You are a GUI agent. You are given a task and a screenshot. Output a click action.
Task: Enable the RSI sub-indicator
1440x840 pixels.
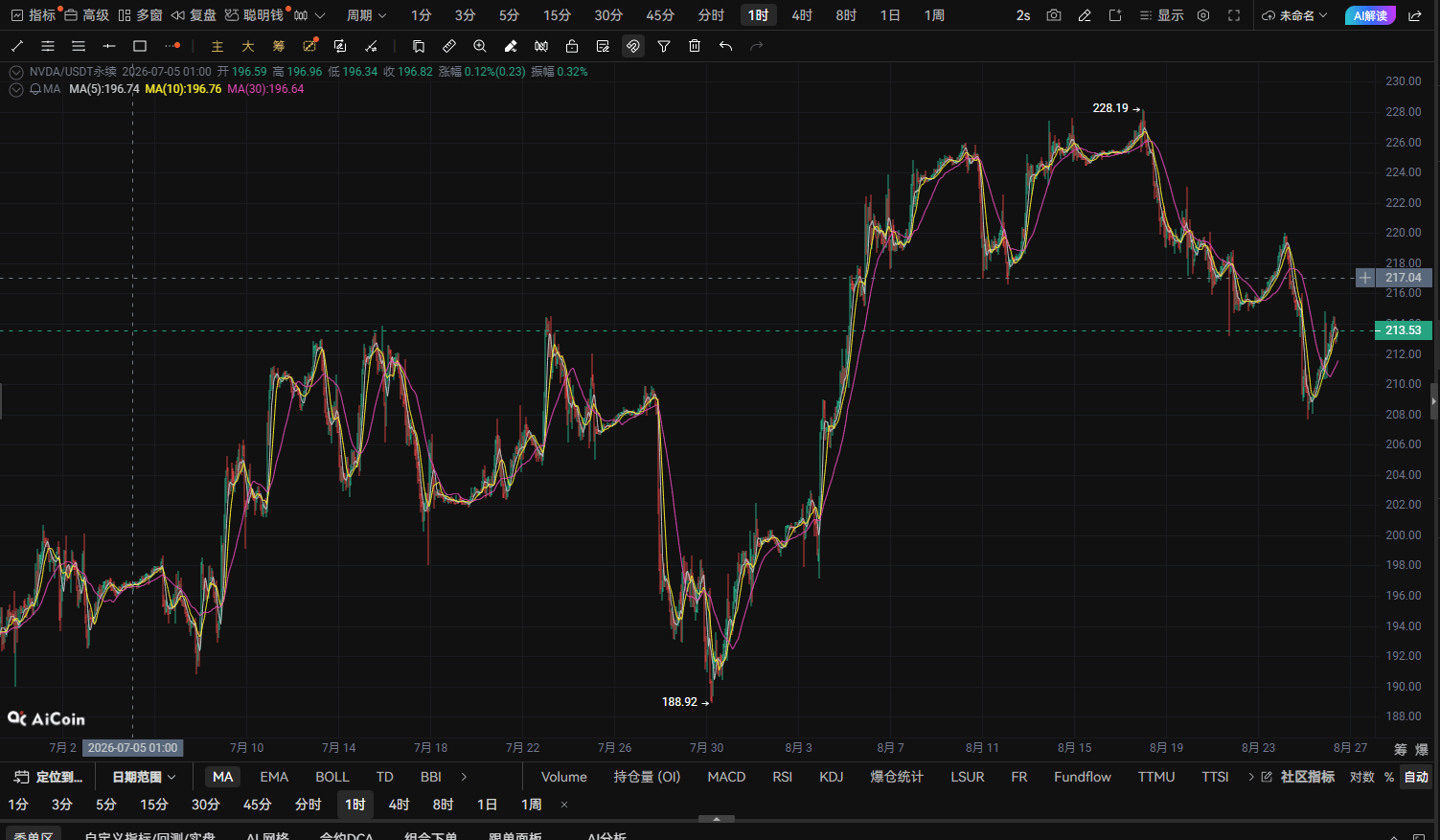point(783,777)
